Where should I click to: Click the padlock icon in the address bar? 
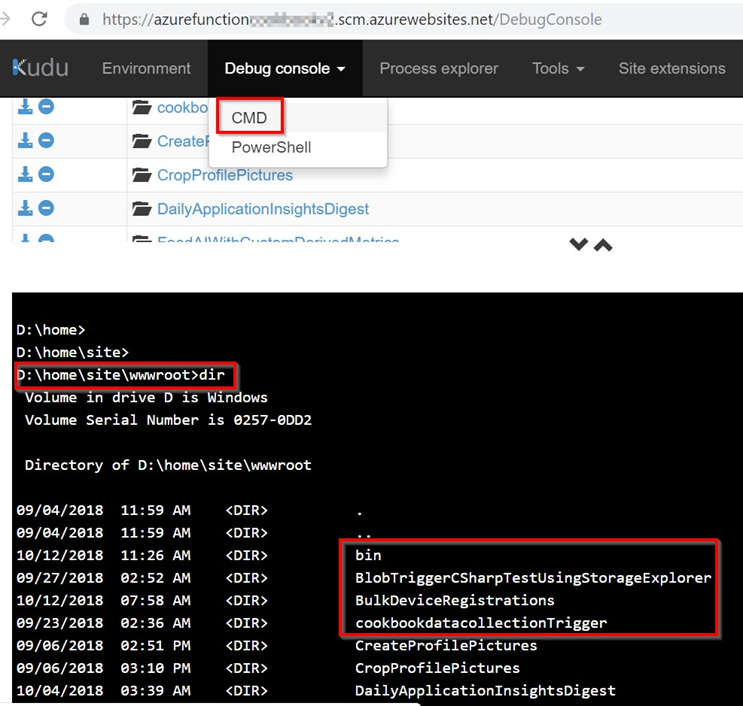click(83, 19)
